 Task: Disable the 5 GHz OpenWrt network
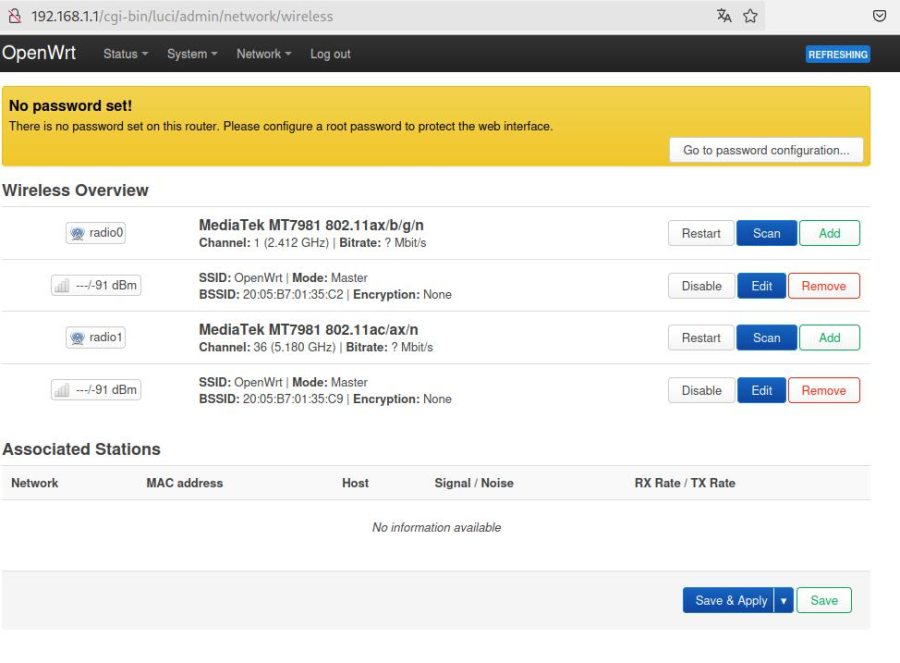point(701,390)
